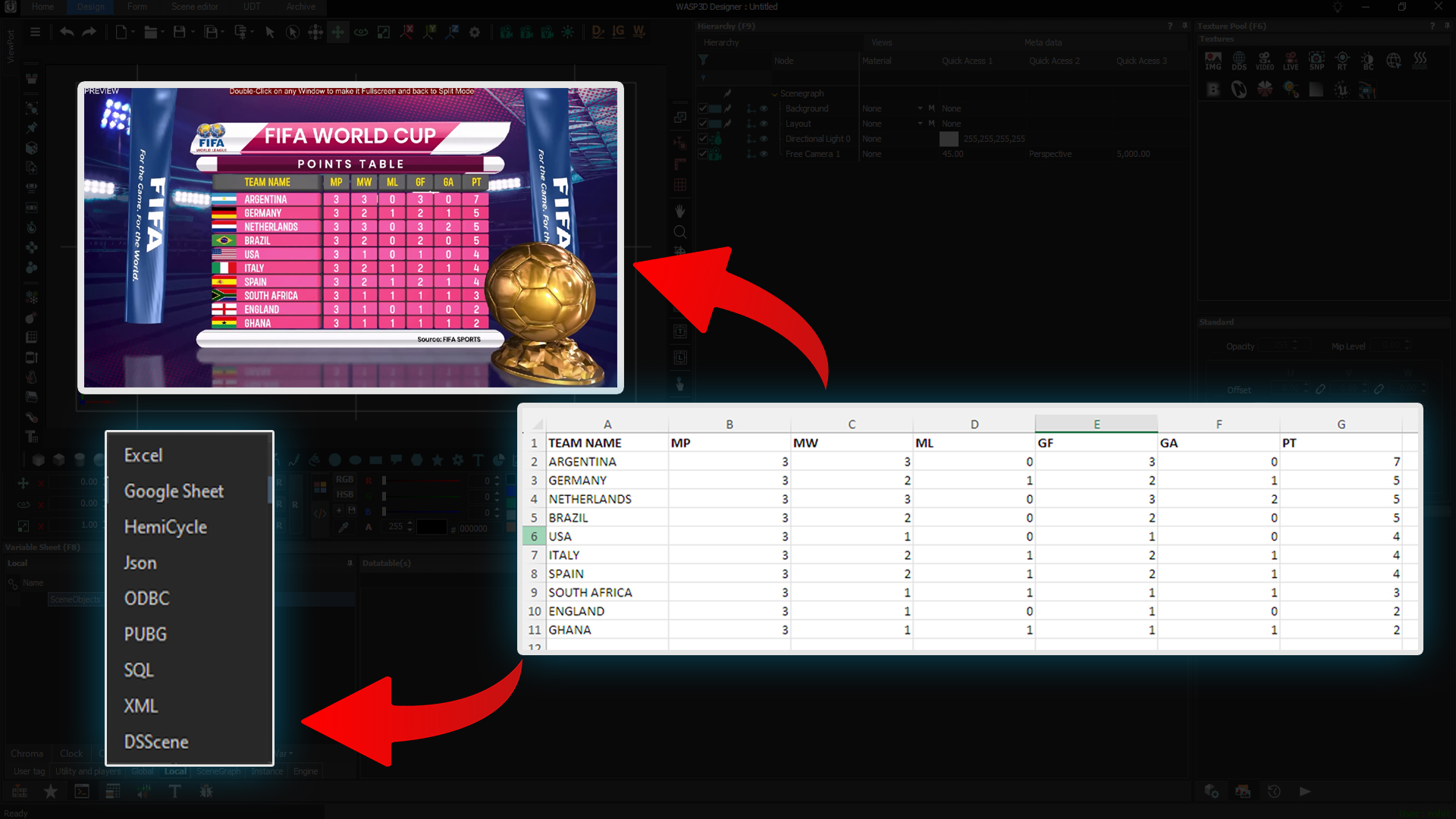
Task: Uncheck the Background node checkbox
Action: pos(703,108)
